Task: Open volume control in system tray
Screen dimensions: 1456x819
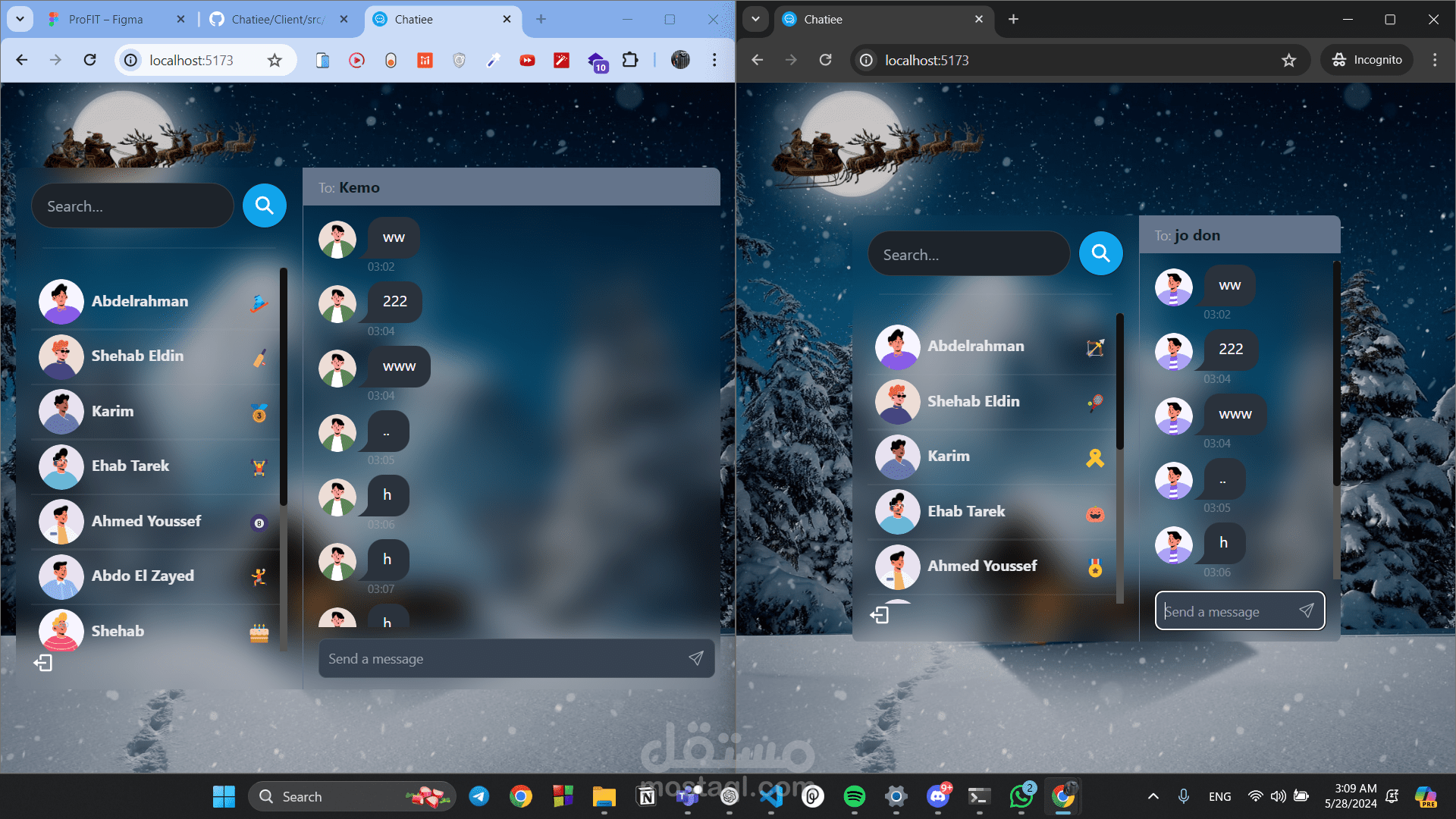Action: point(1278,796)
